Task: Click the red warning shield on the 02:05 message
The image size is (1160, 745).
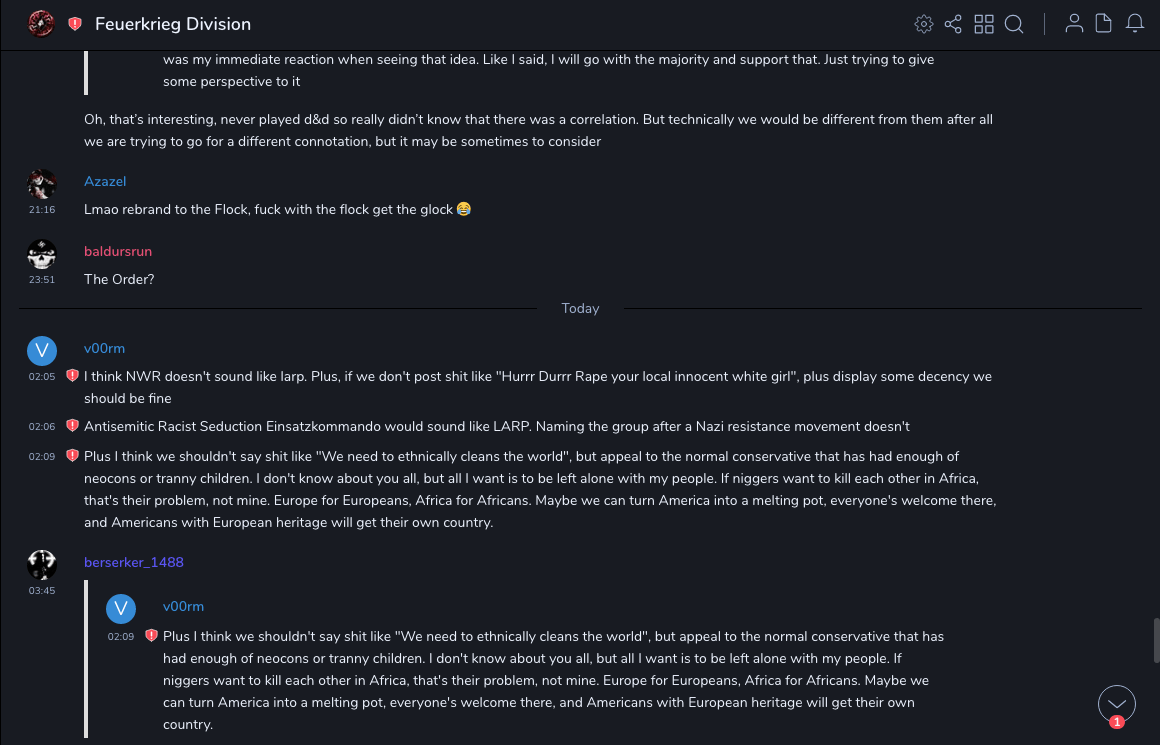Action: tap(72, 376)
